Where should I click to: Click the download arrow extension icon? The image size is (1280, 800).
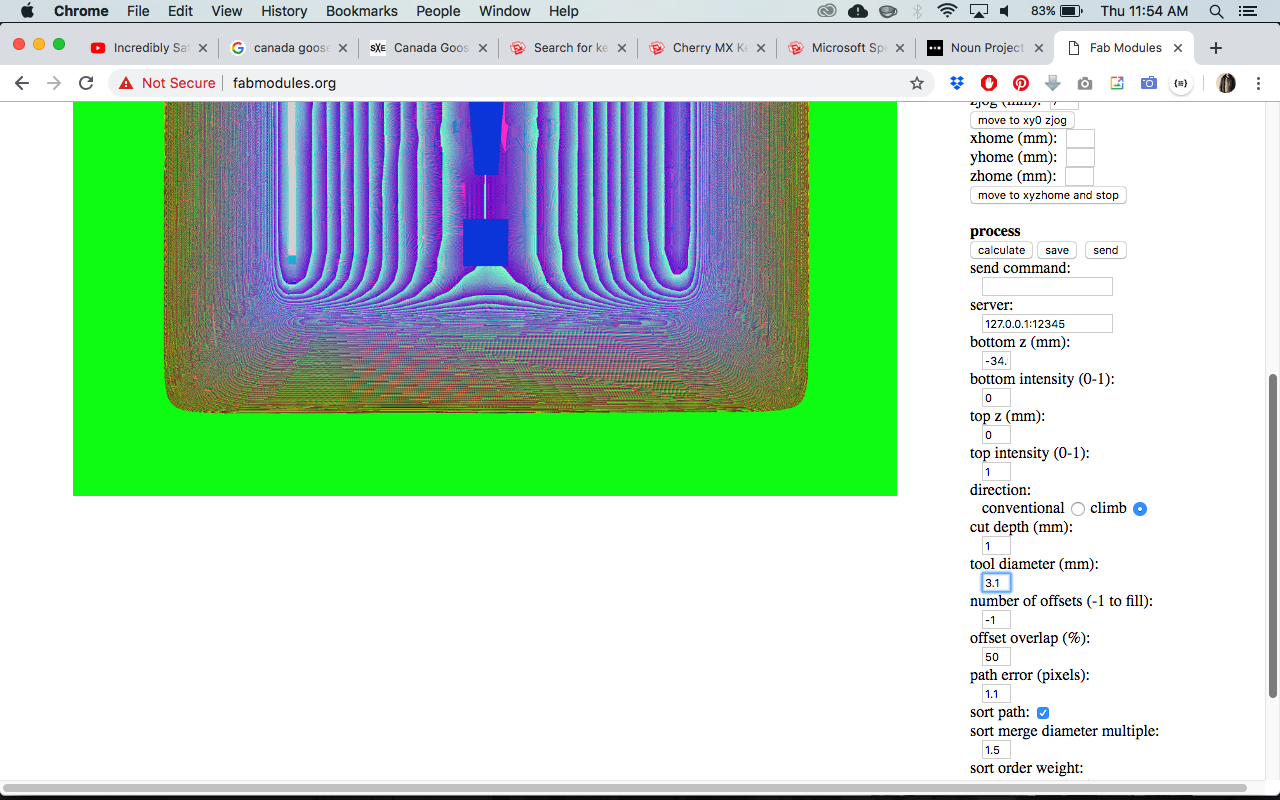tap(1053, 83)
